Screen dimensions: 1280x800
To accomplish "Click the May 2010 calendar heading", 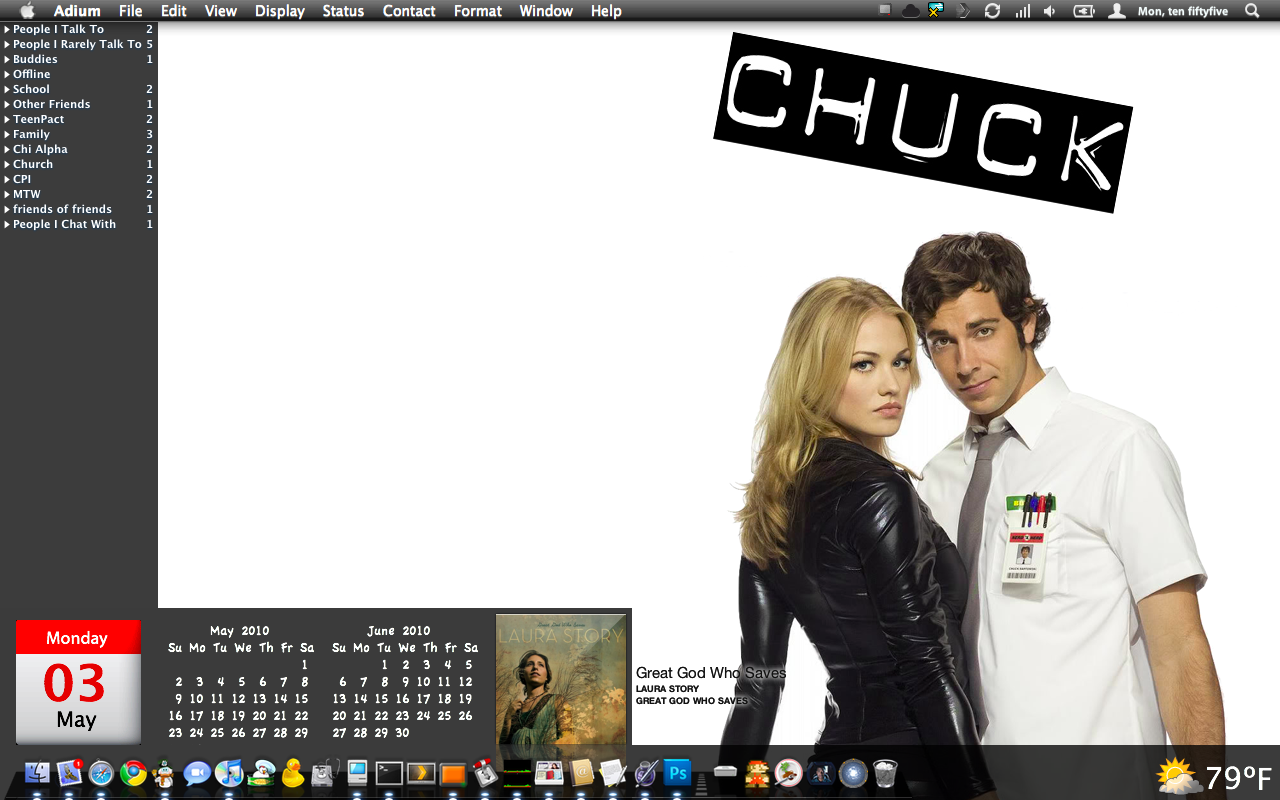I will click(x=240, y=631).
